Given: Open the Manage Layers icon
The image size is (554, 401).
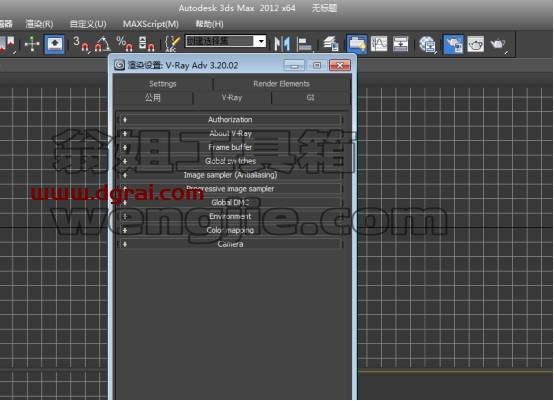Looking at the screenshot, I should coord(330,44).
